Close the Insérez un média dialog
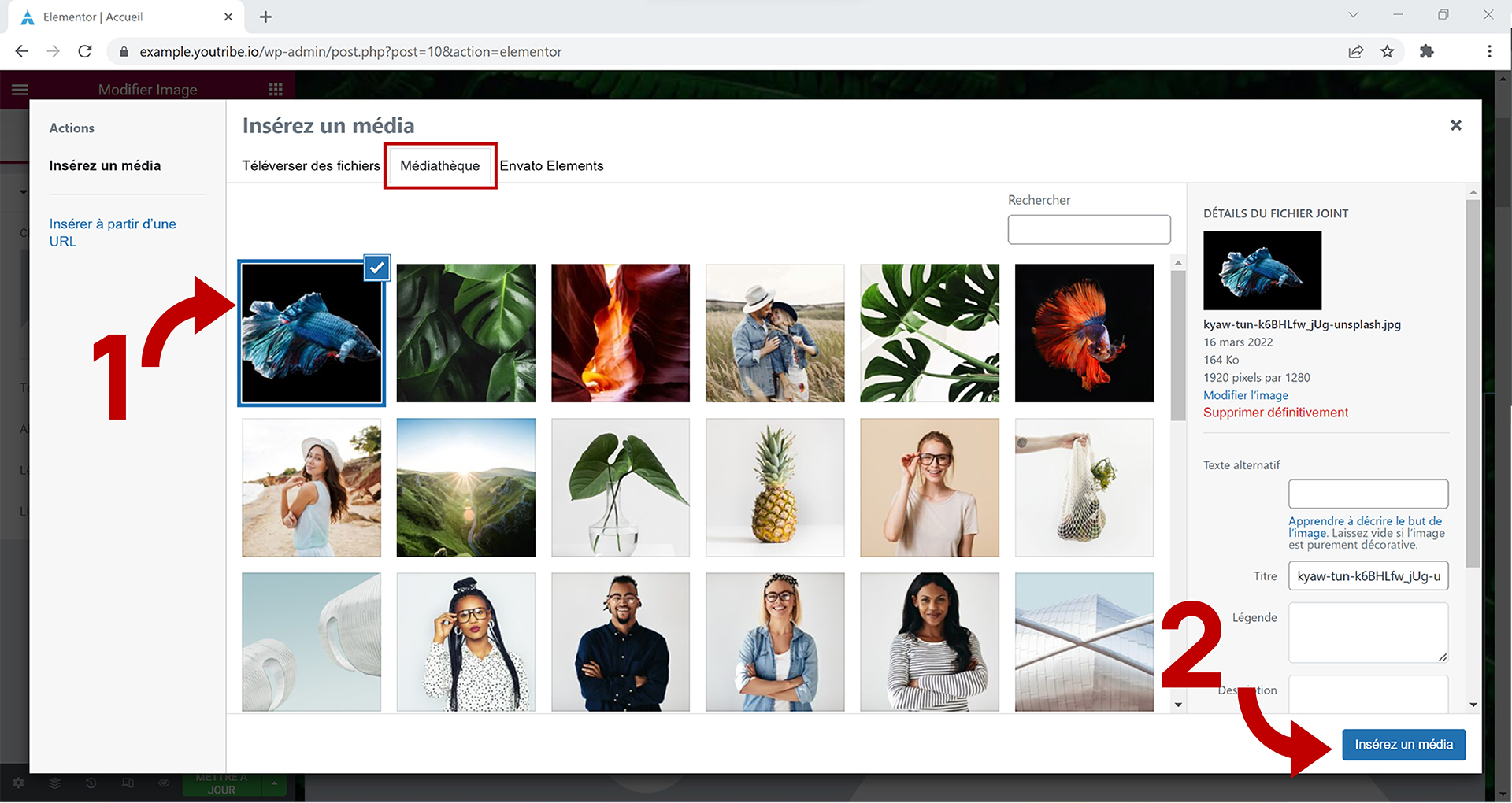 tap(1455, 125)
